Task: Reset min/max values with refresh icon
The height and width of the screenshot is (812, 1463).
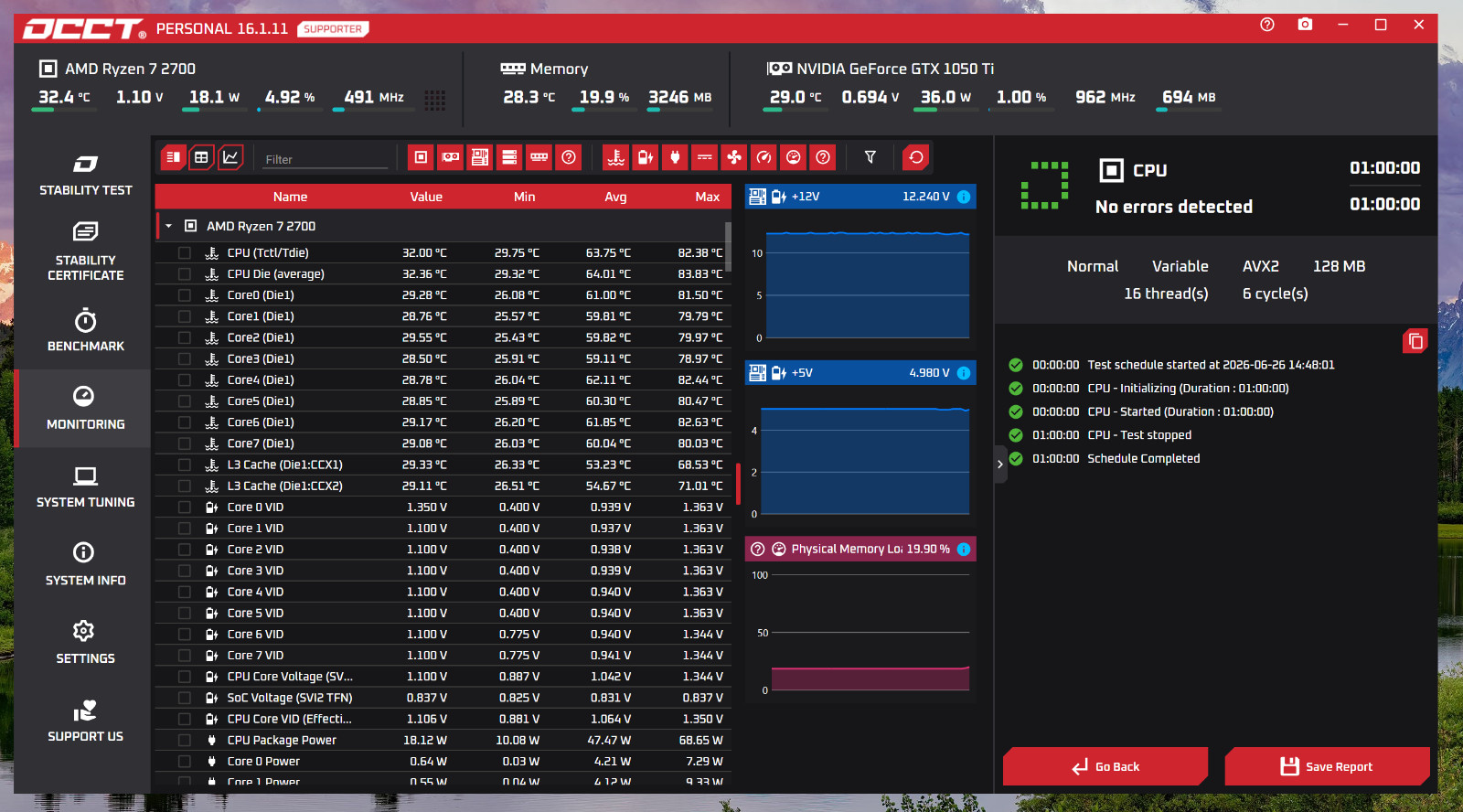Action: pos(916,157)
